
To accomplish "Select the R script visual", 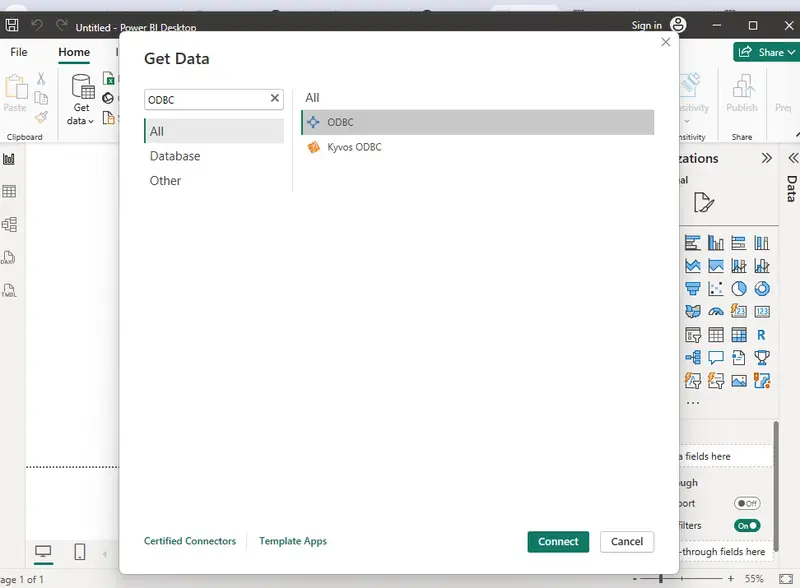I will click(761, 335).
